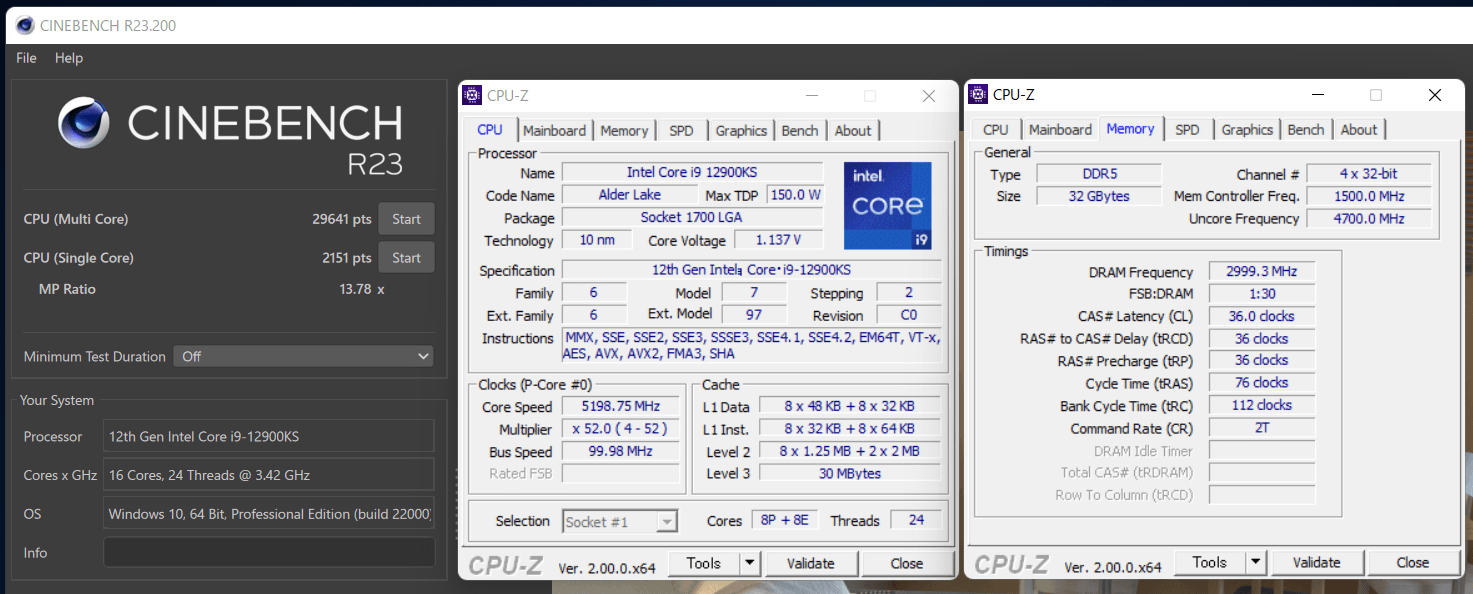This screenshot has height=594, width=1473.
Task: Click the Info input field in Your System
Action: [269, 552]
